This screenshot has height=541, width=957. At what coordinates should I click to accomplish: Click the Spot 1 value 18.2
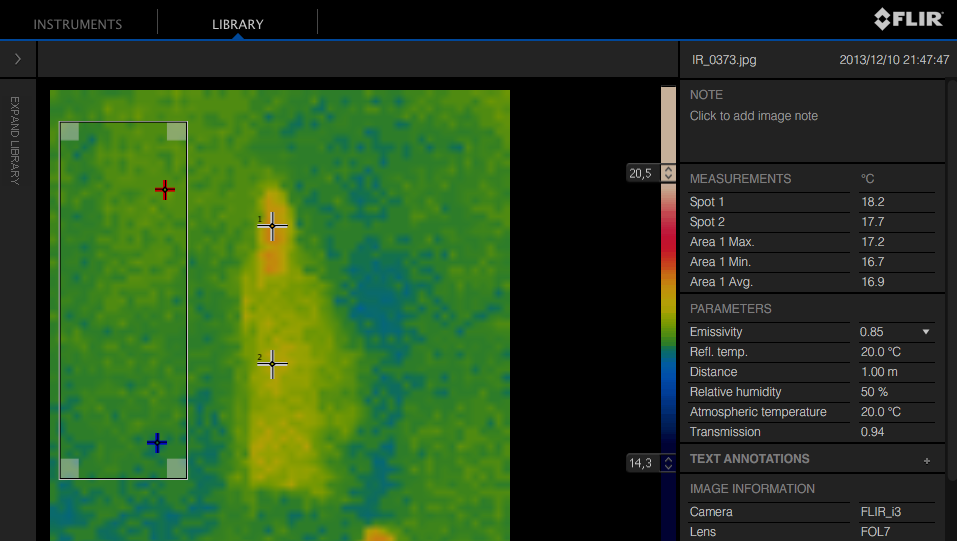pyautogui.click(x=873, y=202)
